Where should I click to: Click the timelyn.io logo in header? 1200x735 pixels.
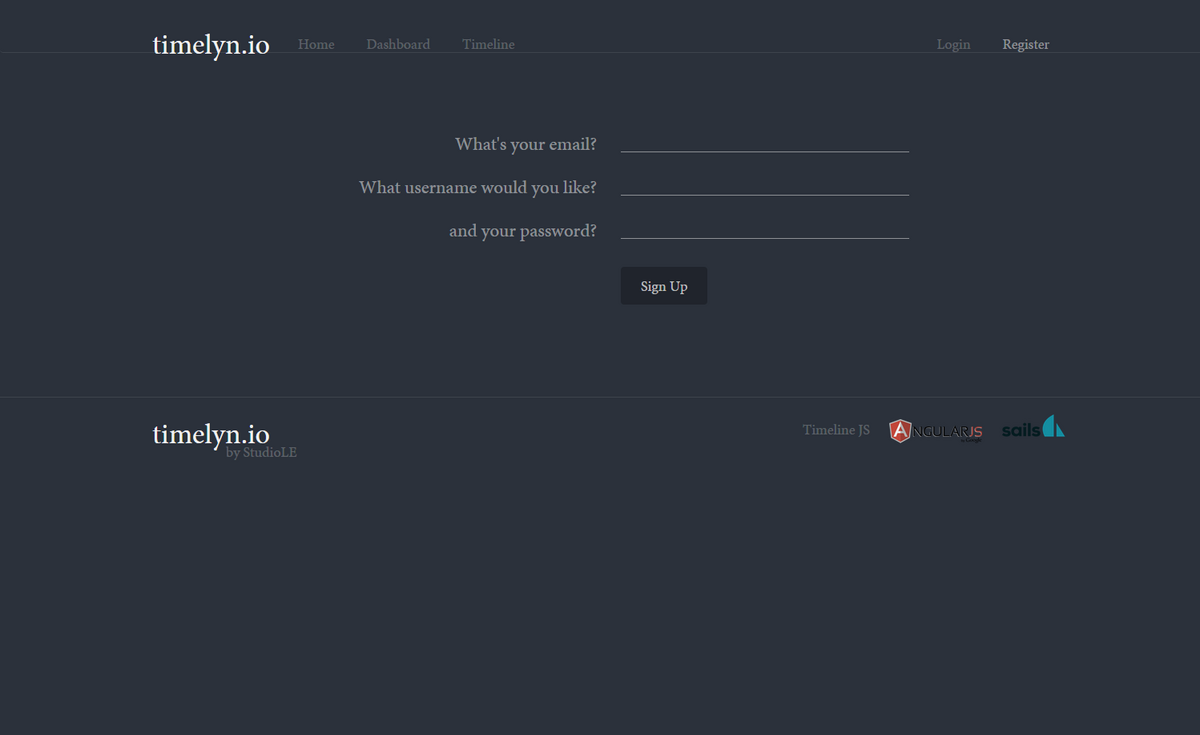[211, 45]
